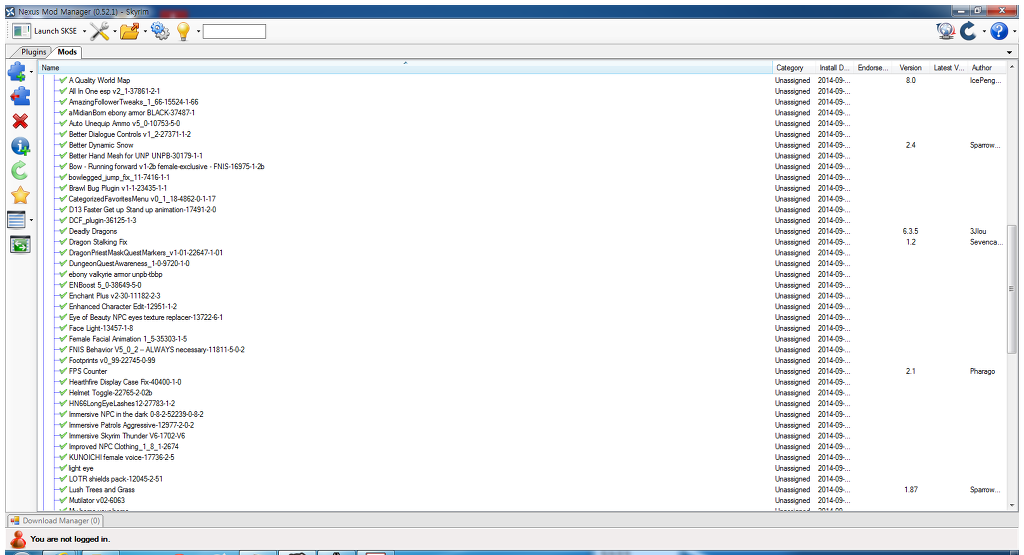Sort mods by the Name column header
Screen dimensions: 1024x555
405,67
